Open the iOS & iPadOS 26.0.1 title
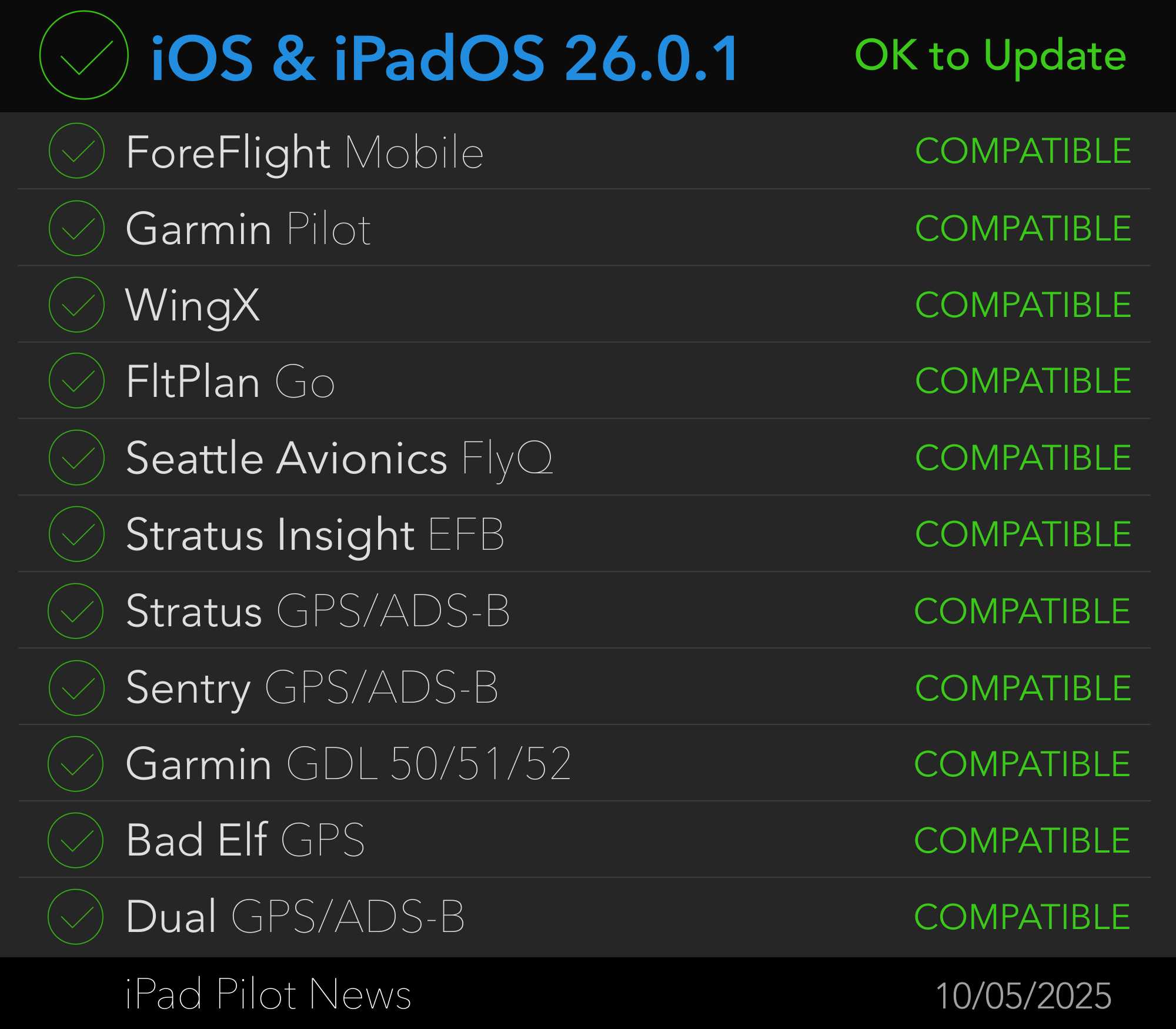Screen dimensions: 1176x1029 tap(445, 58)
